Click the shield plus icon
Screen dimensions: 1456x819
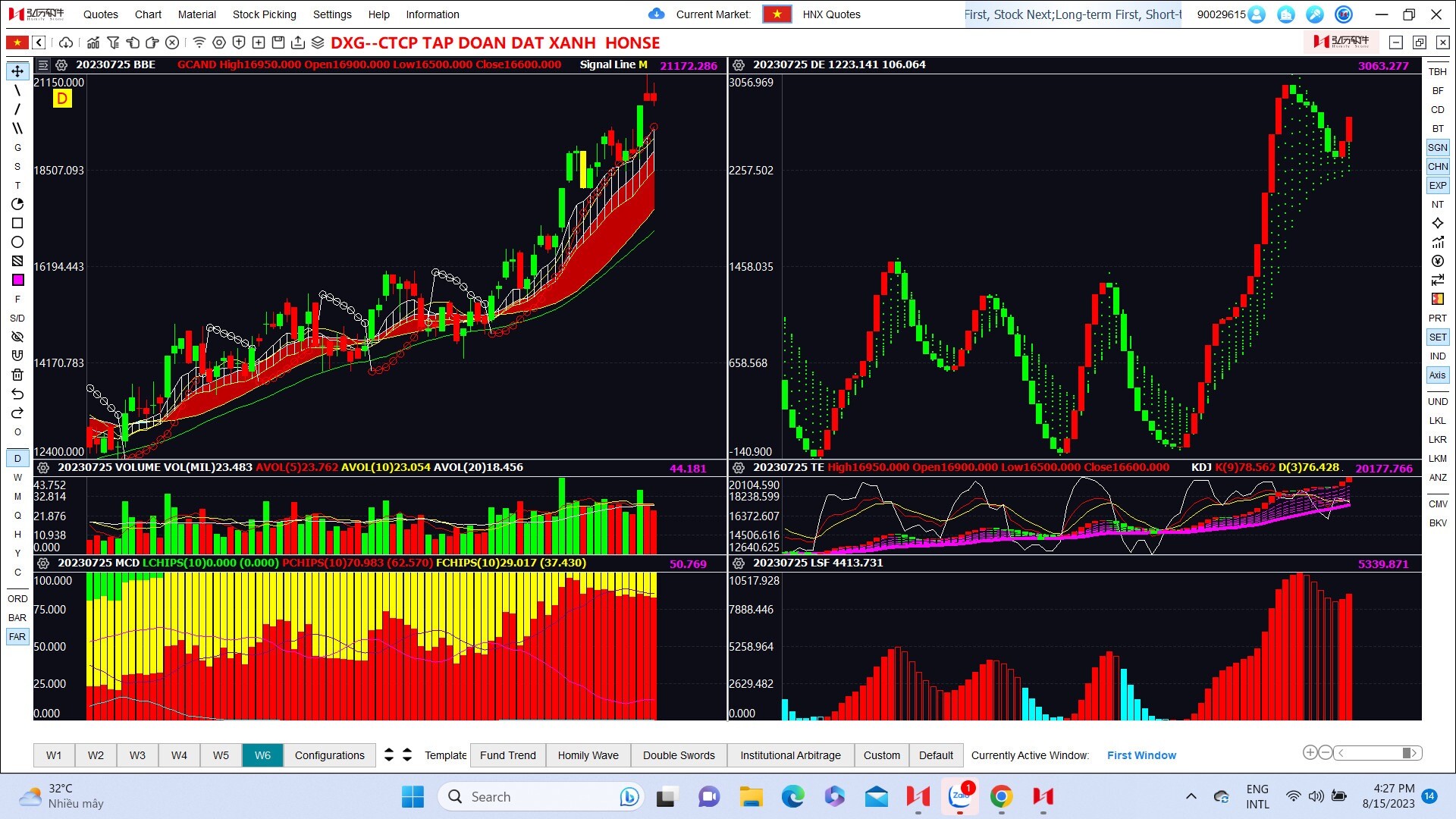(x=239, y=42)
